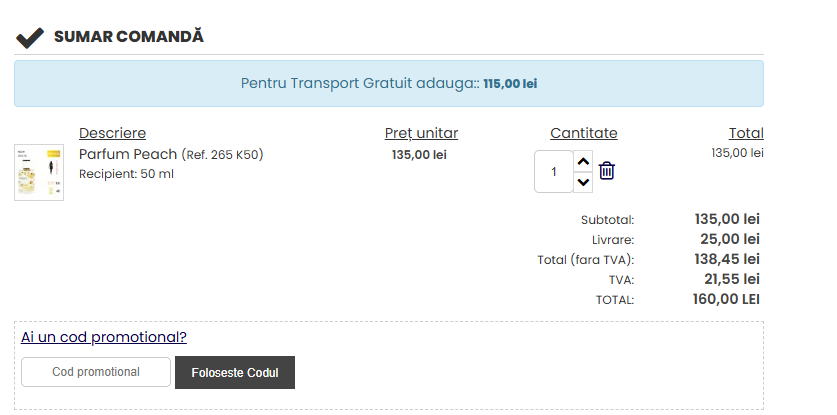
Task: Click the SUMAR COMANDĂ heading
Action: point(128,36)
